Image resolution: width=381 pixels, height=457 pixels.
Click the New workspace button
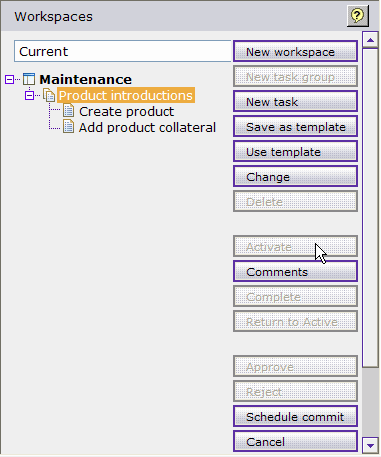(295, 52)
